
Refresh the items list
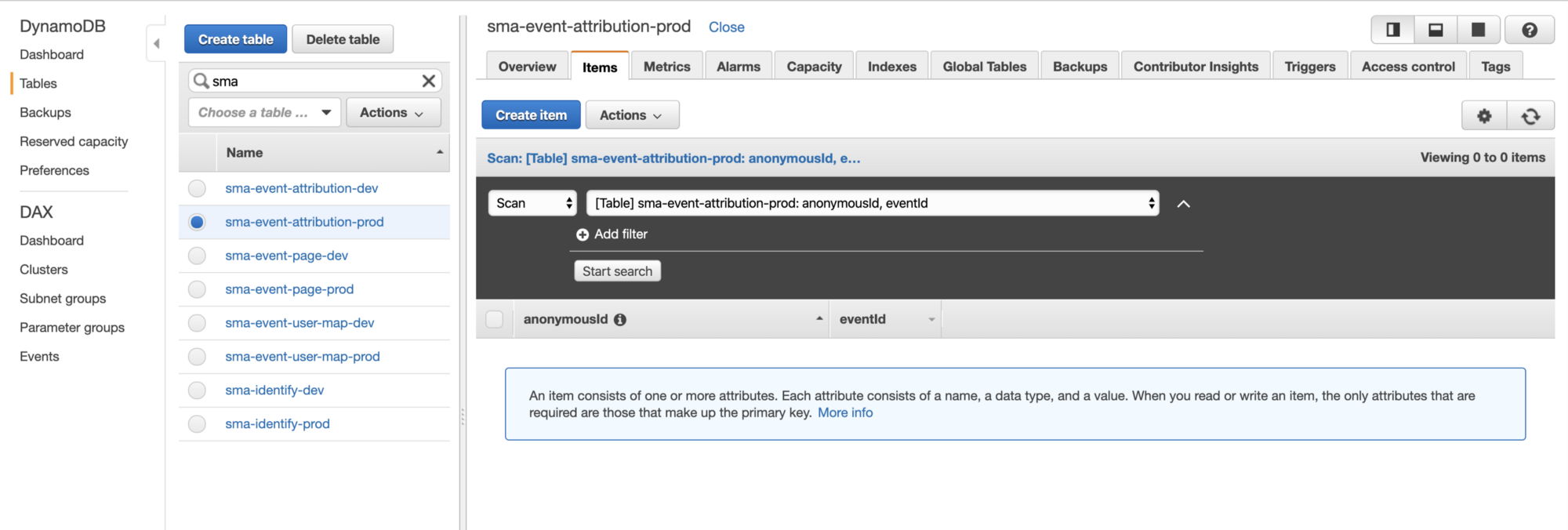[x=1530, y=115]
